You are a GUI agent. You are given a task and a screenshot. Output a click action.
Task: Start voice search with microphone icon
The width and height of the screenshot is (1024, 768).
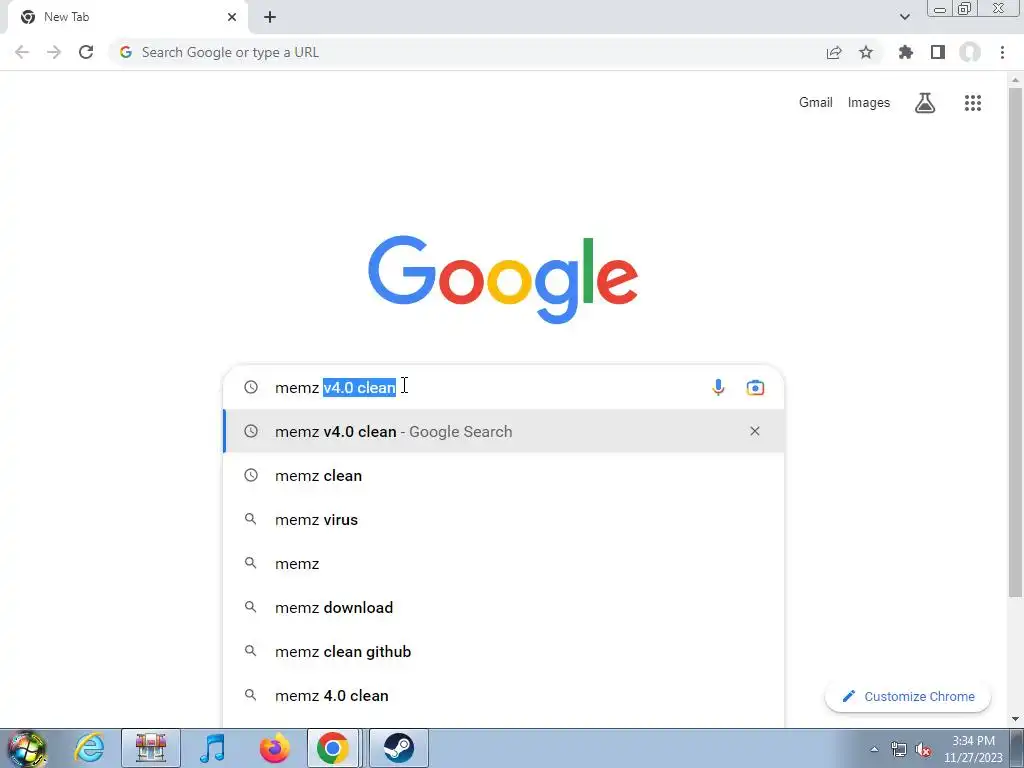[x=718, y=387]
